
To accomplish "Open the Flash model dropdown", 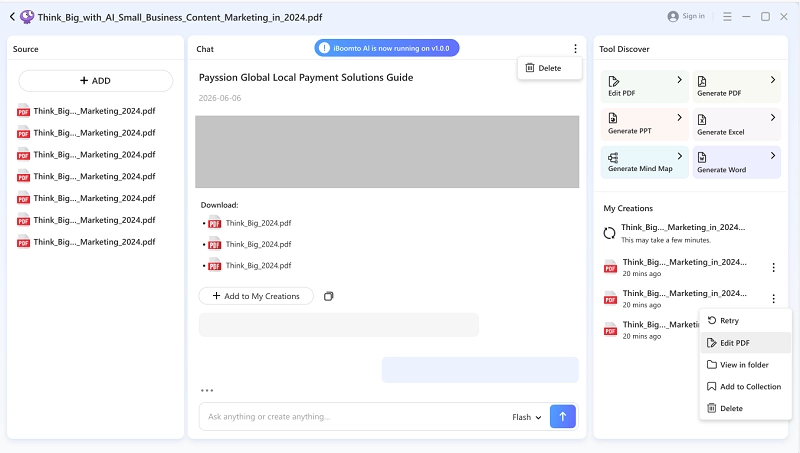I will pos(527,417).
